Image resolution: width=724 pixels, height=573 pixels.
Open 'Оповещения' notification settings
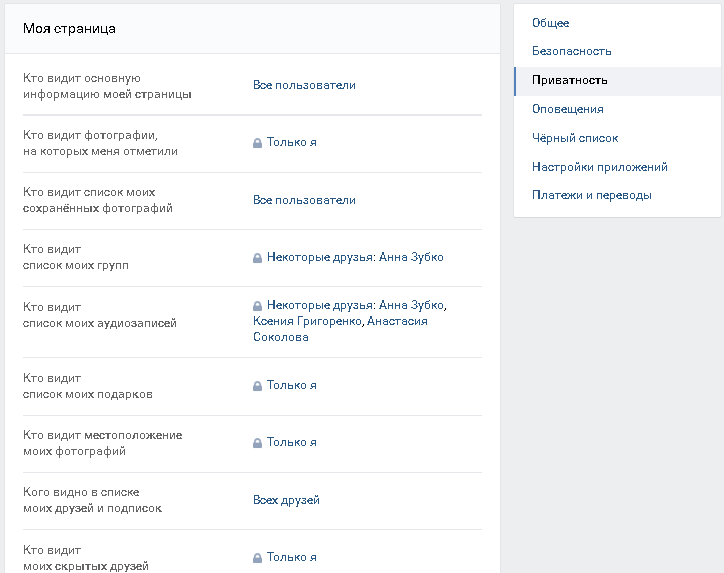[x=568, y=109]
